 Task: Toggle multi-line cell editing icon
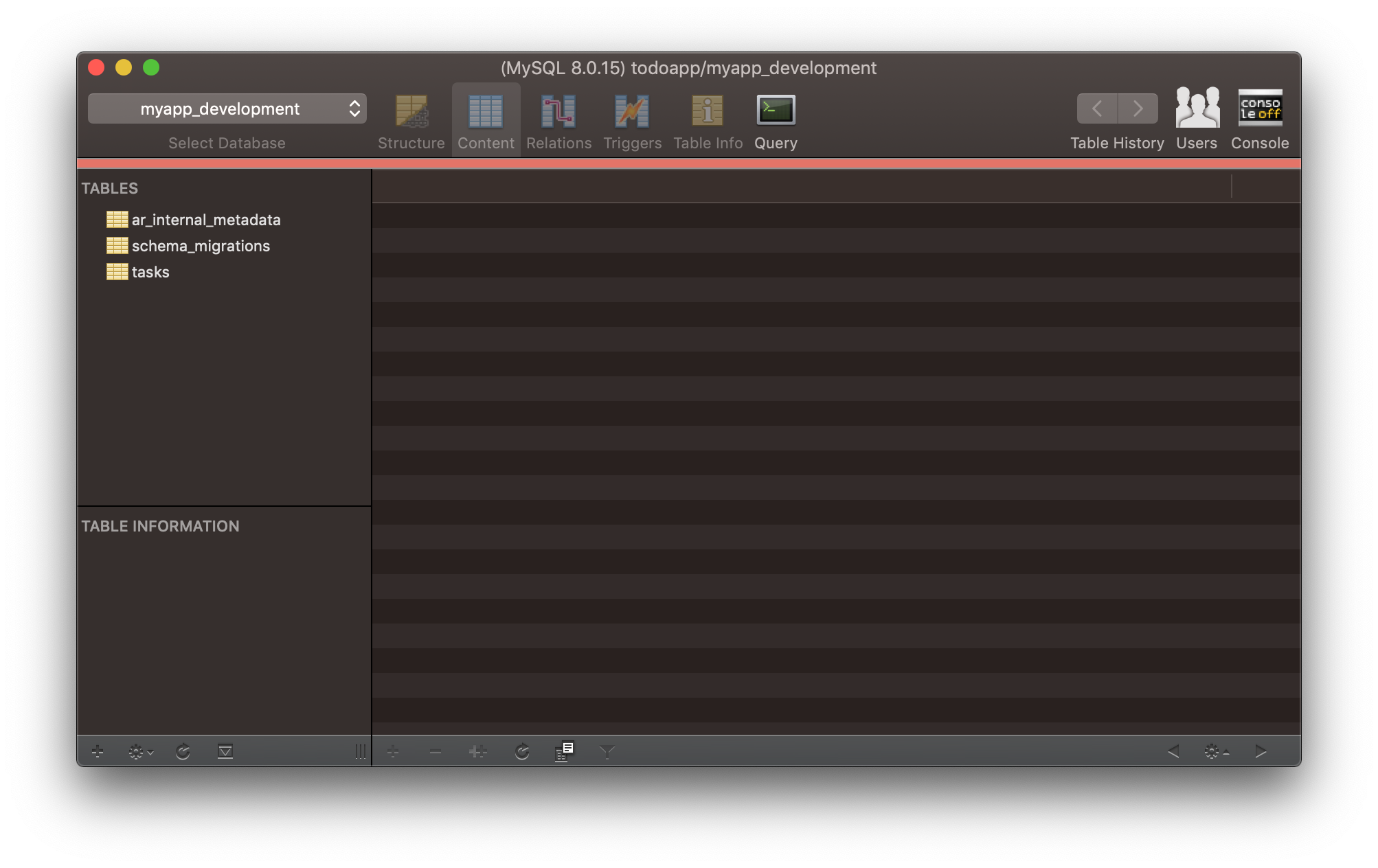coord(563,751)
